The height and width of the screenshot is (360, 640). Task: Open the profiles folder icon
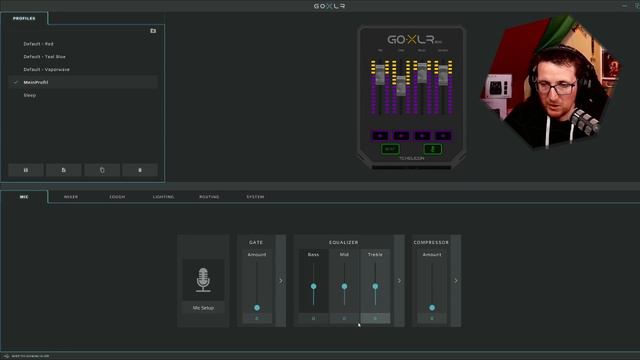coord(153,31)
